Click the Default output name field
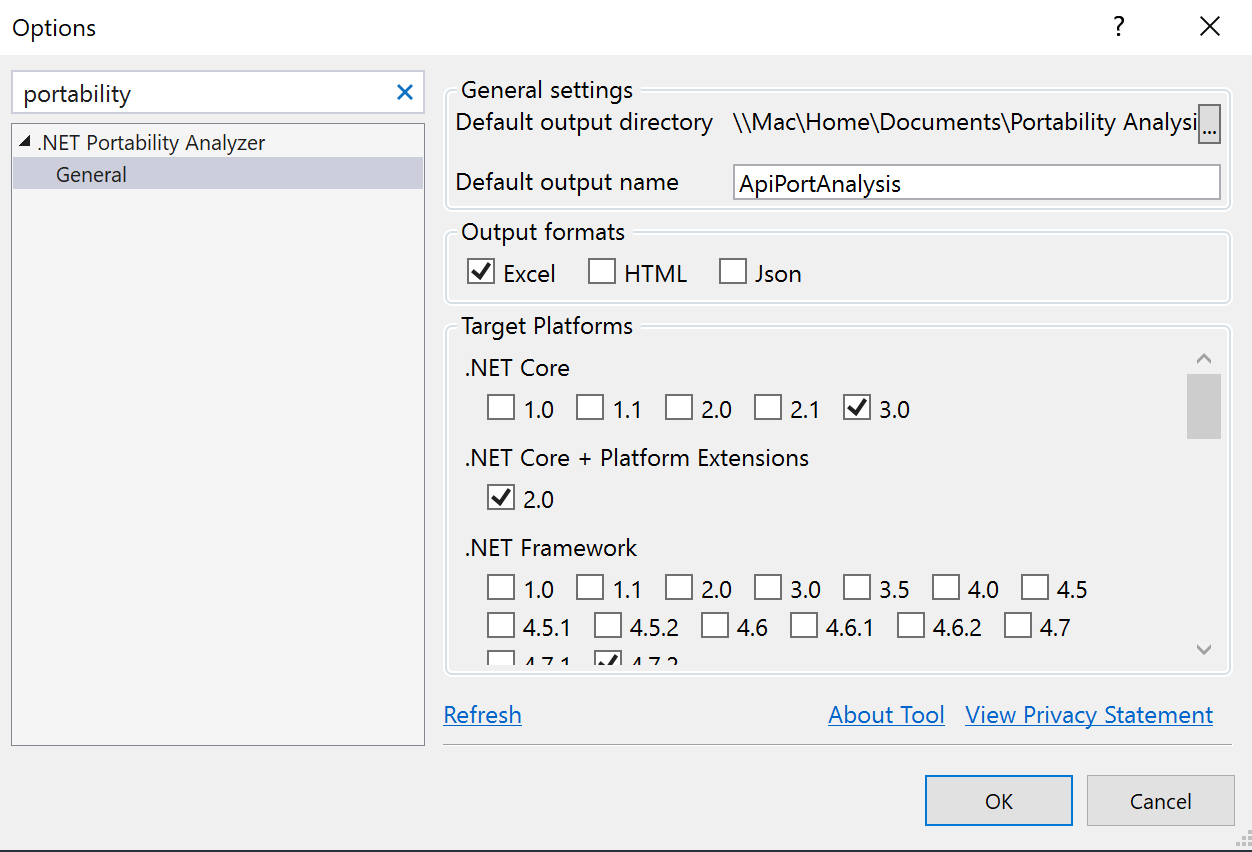Viewport: 1252px width, 852px height. pos(977,183)
